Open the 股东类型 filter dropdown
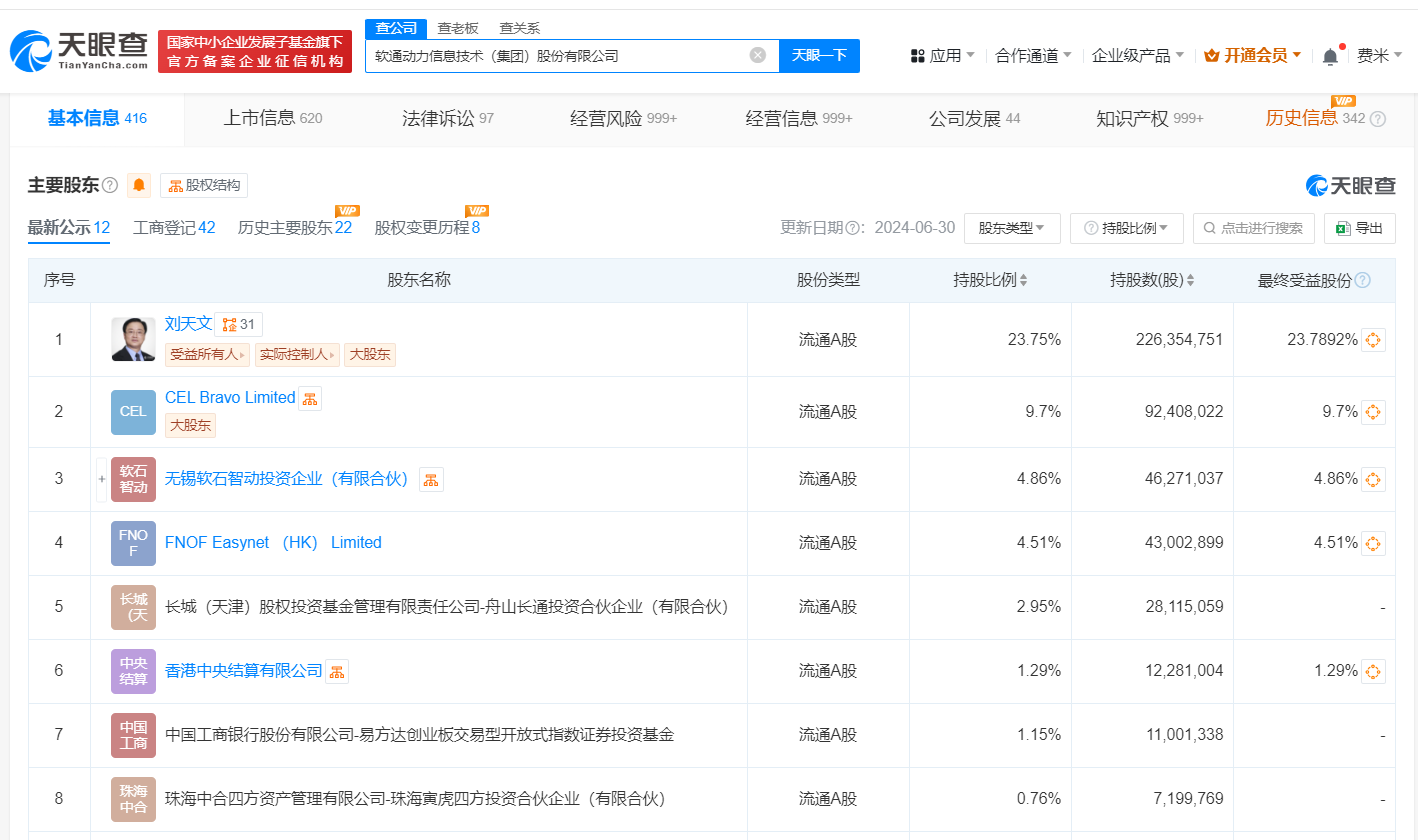Viewport: 1418px width, 840px height. coord(1012,228)
